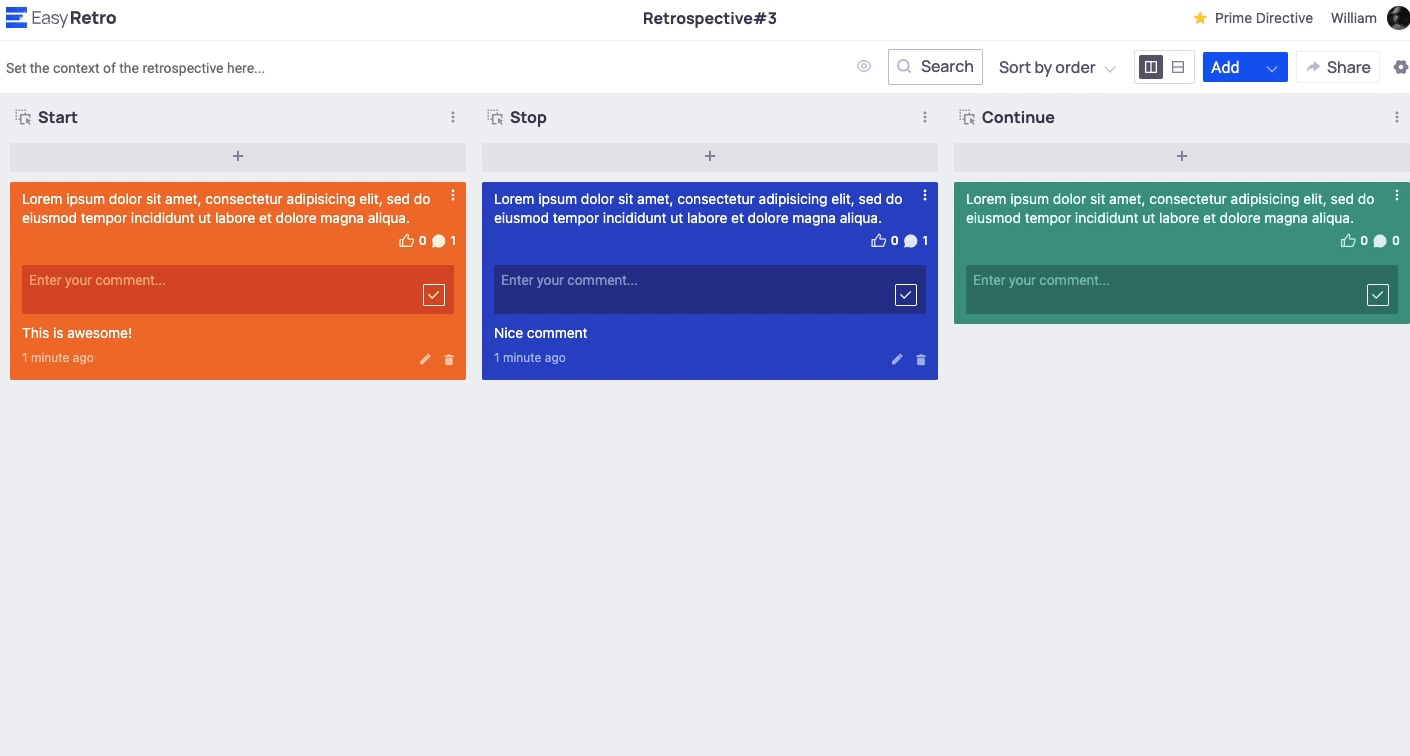Open the Stop column three-dot options menu
Image resolution: width=1410 pixels, height=756 pixels.
coord(925,118)
